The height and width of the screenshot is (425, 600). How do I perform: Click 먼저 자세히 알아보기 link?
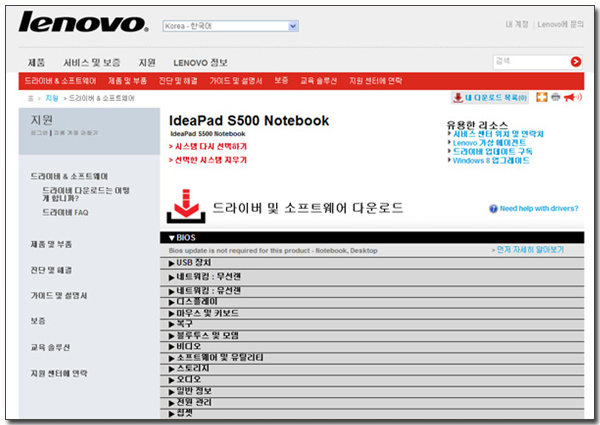pyautogui.click(x=530, y=250)
